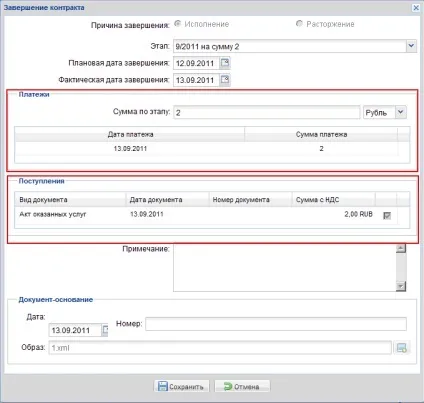Select the 2,00 RUB amount cell
Image resolution: width=424 pixels, height=403 pixels.
(x=334, y=214)
